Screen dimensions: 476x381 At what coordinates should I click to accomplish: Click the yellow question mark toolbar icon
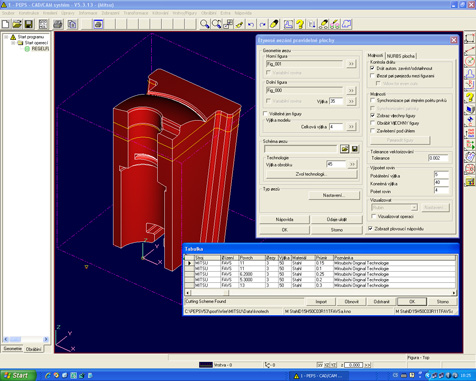[x=300, y=24]
